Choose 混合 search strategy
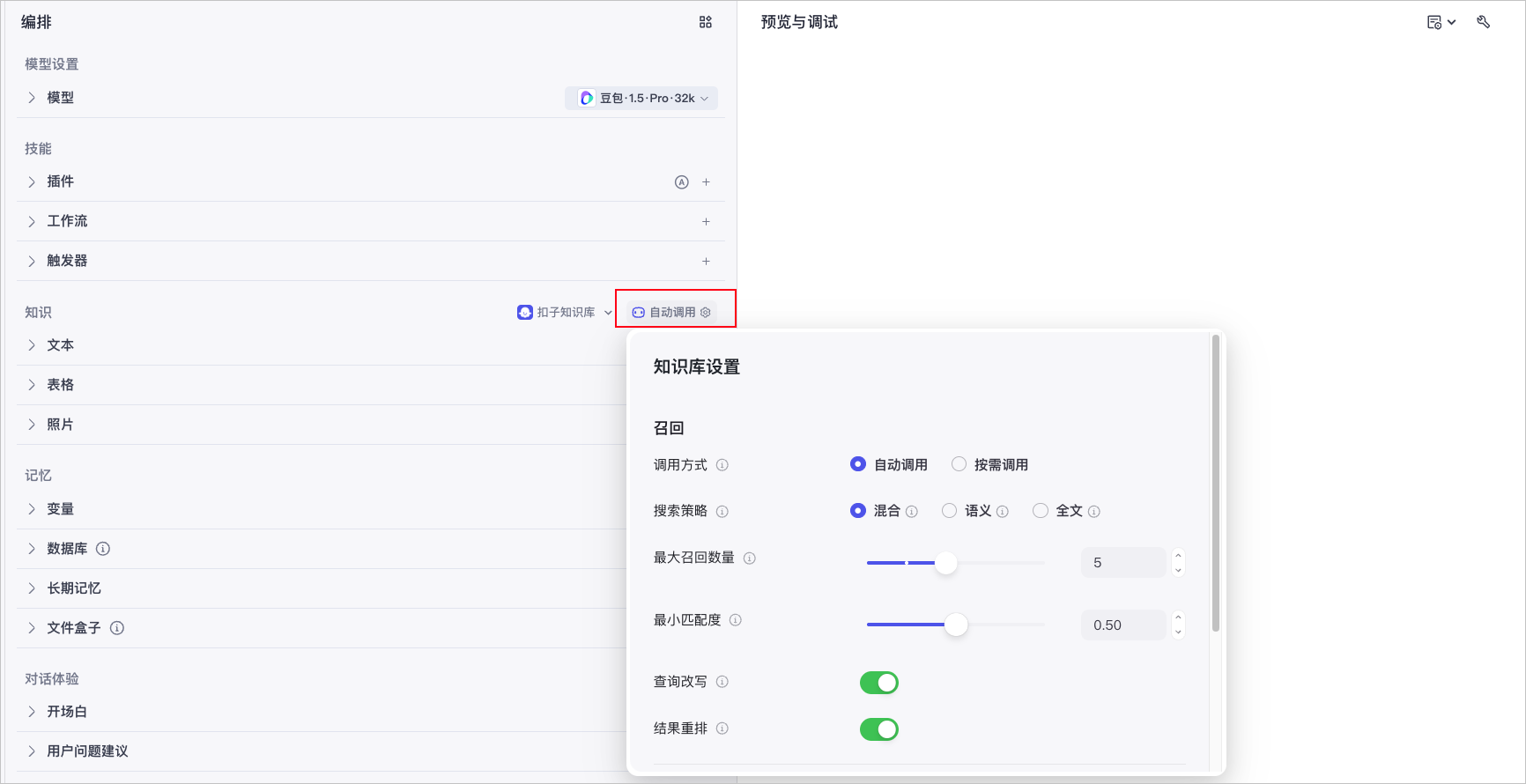This screenshot has width=1526, height=784. [858, 511]
